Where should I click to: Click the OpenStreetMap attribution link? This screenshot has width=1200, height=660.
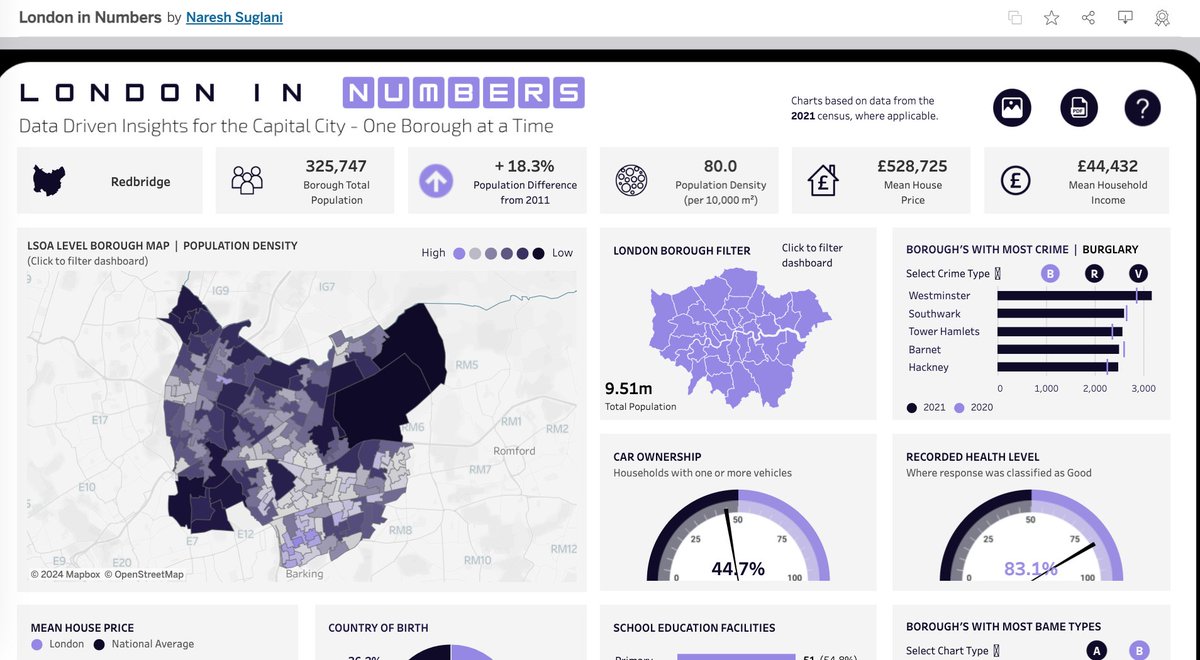point(145,574)
